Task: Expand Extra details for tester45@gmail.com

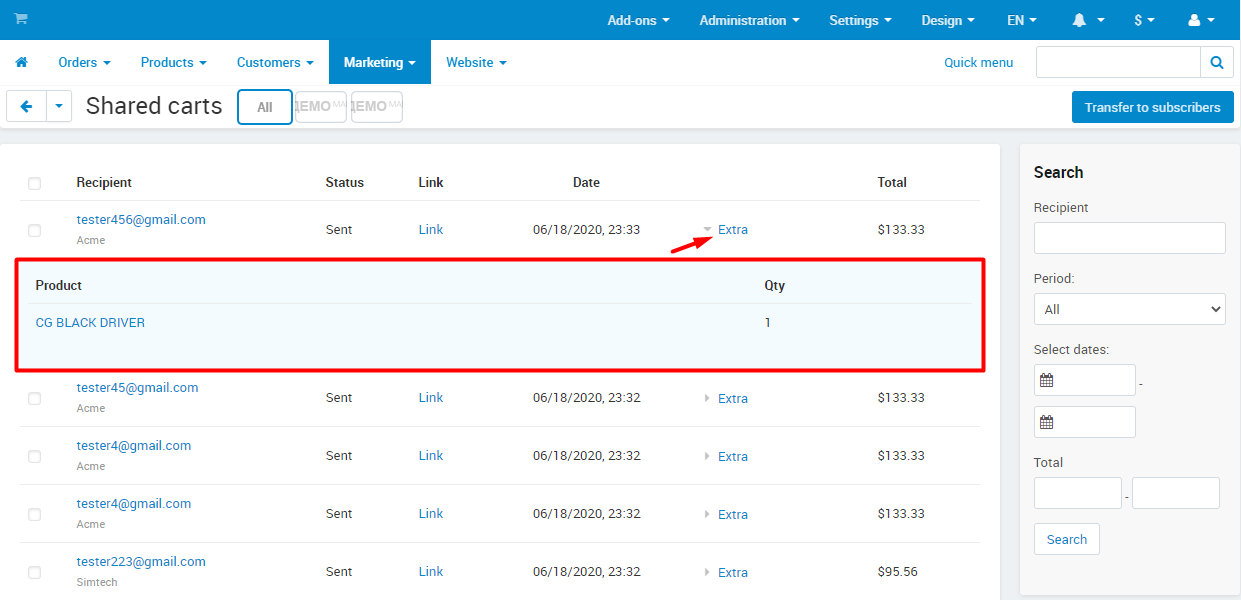Action: point(732,398)
